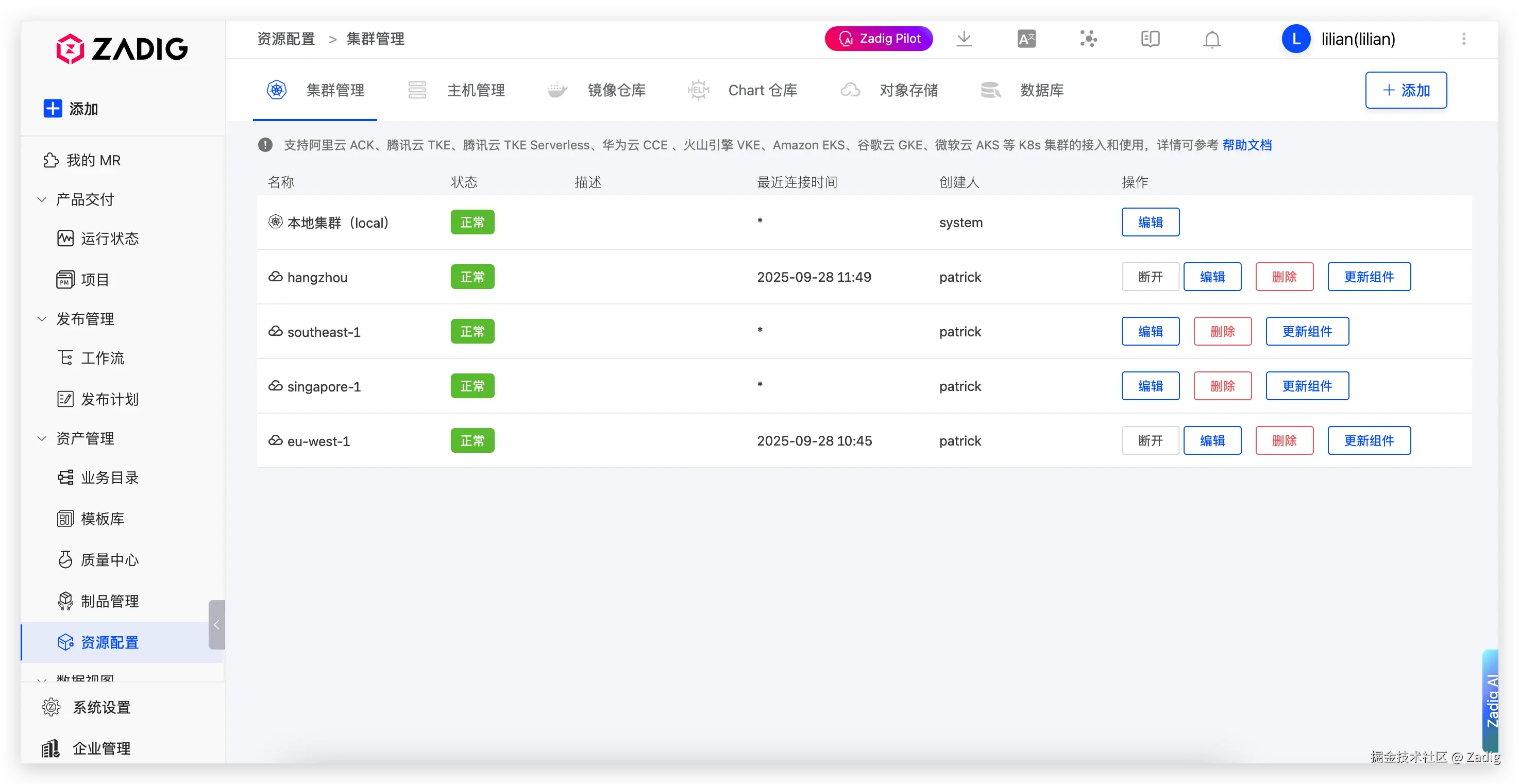Click the user avatar L icon
The width and height of the screenshot is (1519, 784).
[1295, 39]
